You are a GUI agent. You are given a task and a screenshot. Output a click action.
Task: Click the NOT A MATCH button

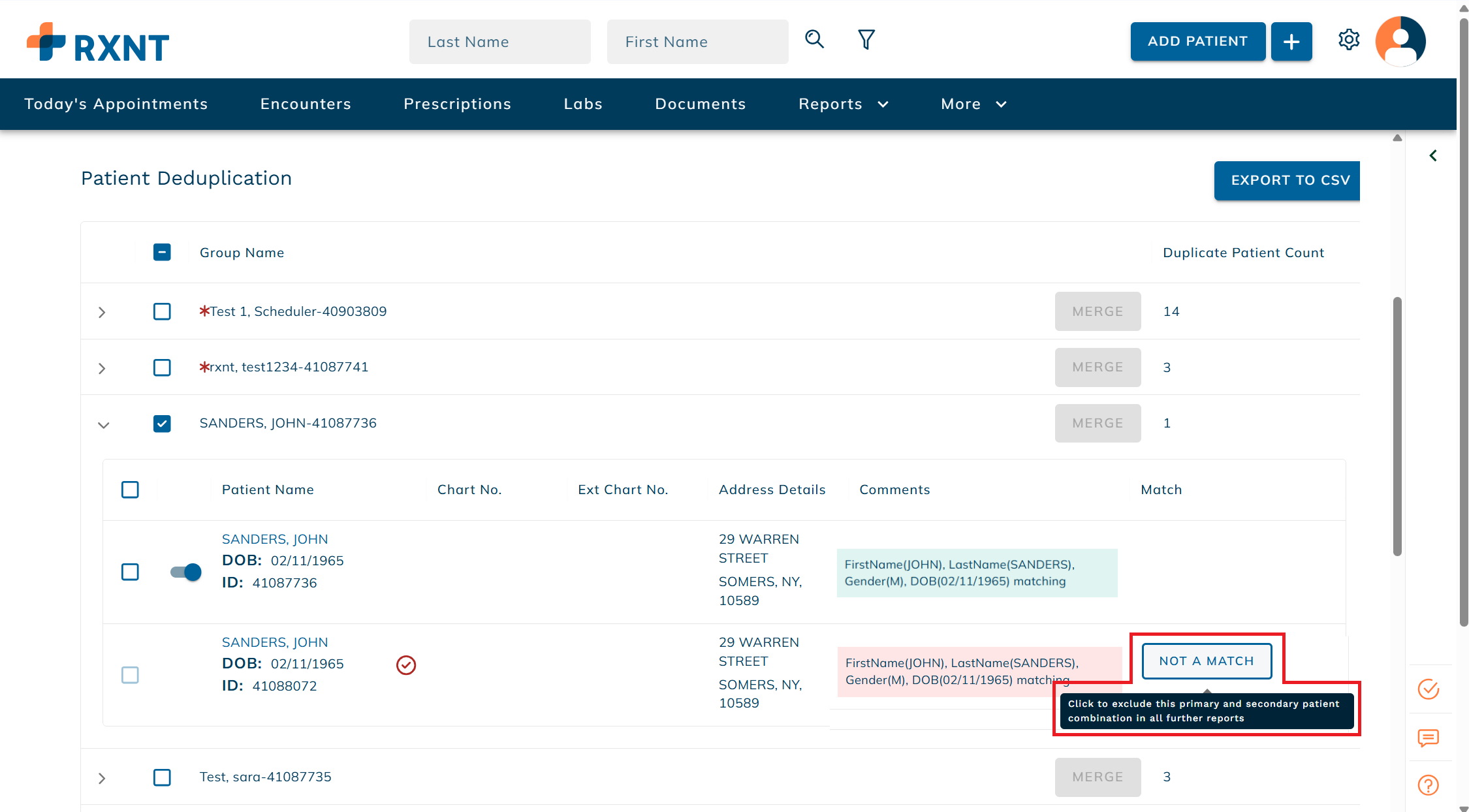(1206, 661)
